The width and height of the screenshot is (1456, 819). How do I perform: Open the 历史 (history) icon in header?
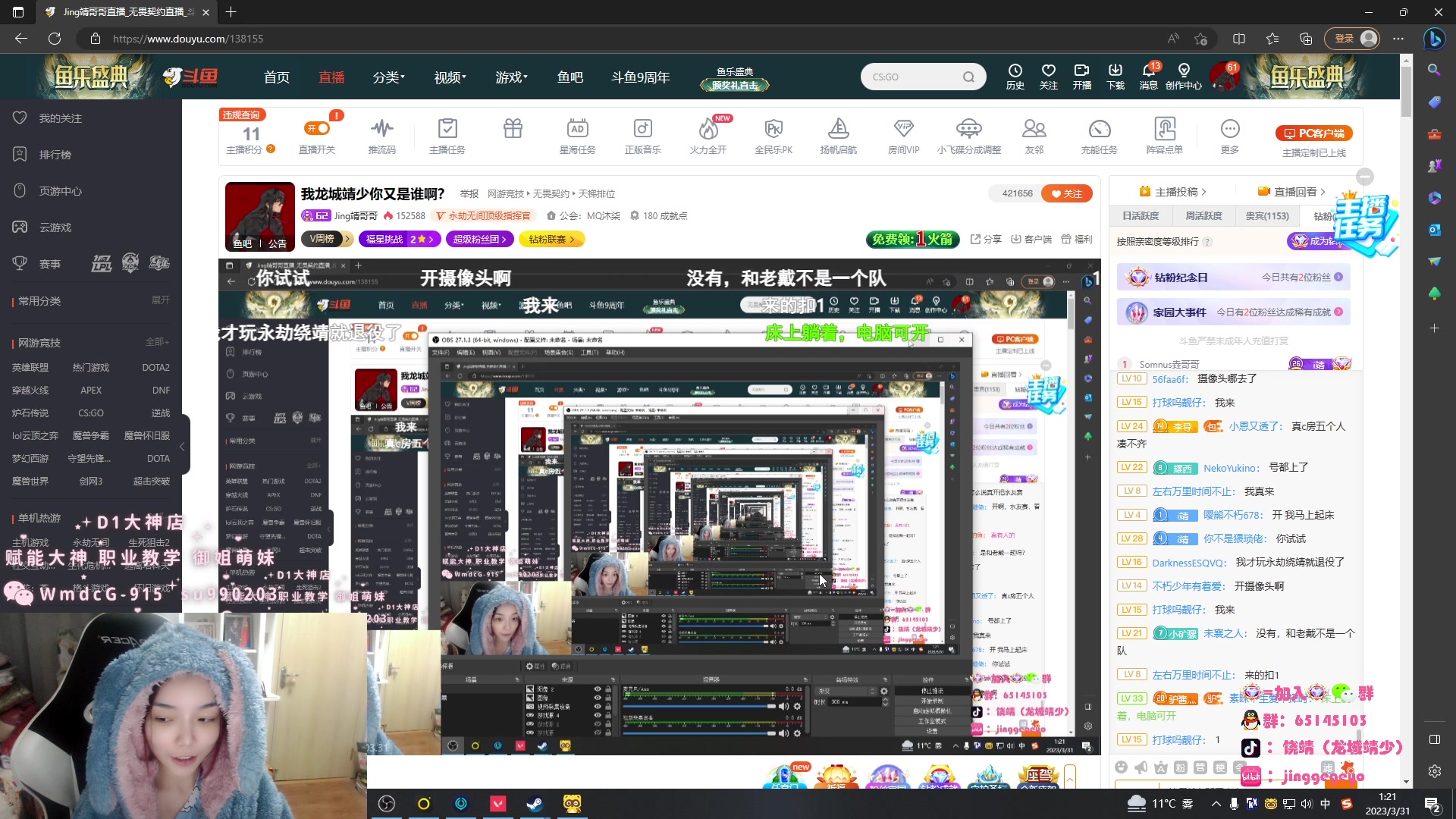1015,77
